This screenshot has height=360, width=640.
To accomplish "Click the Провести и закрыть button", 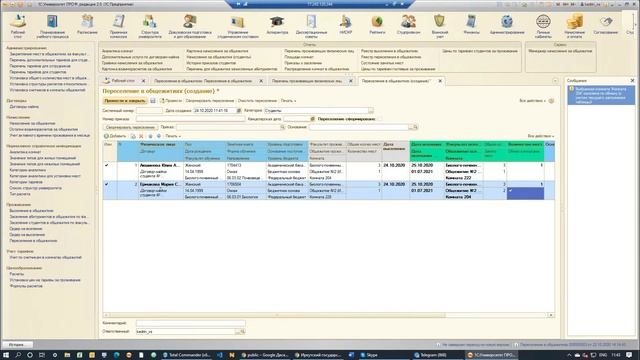I will 124,100.
